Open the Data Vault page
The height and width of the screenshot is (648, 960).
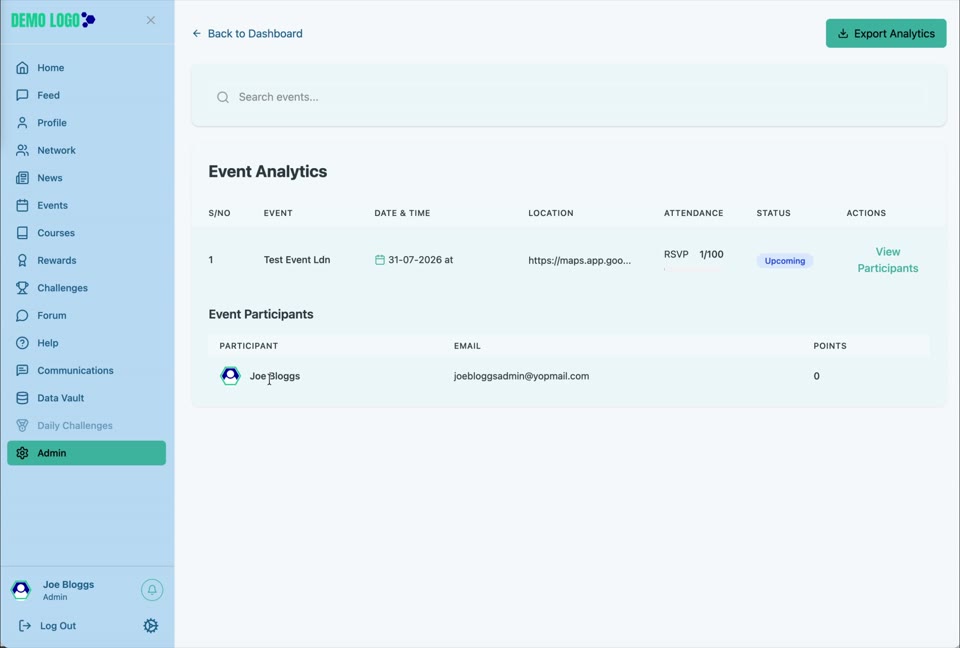(x=86, y=398)
